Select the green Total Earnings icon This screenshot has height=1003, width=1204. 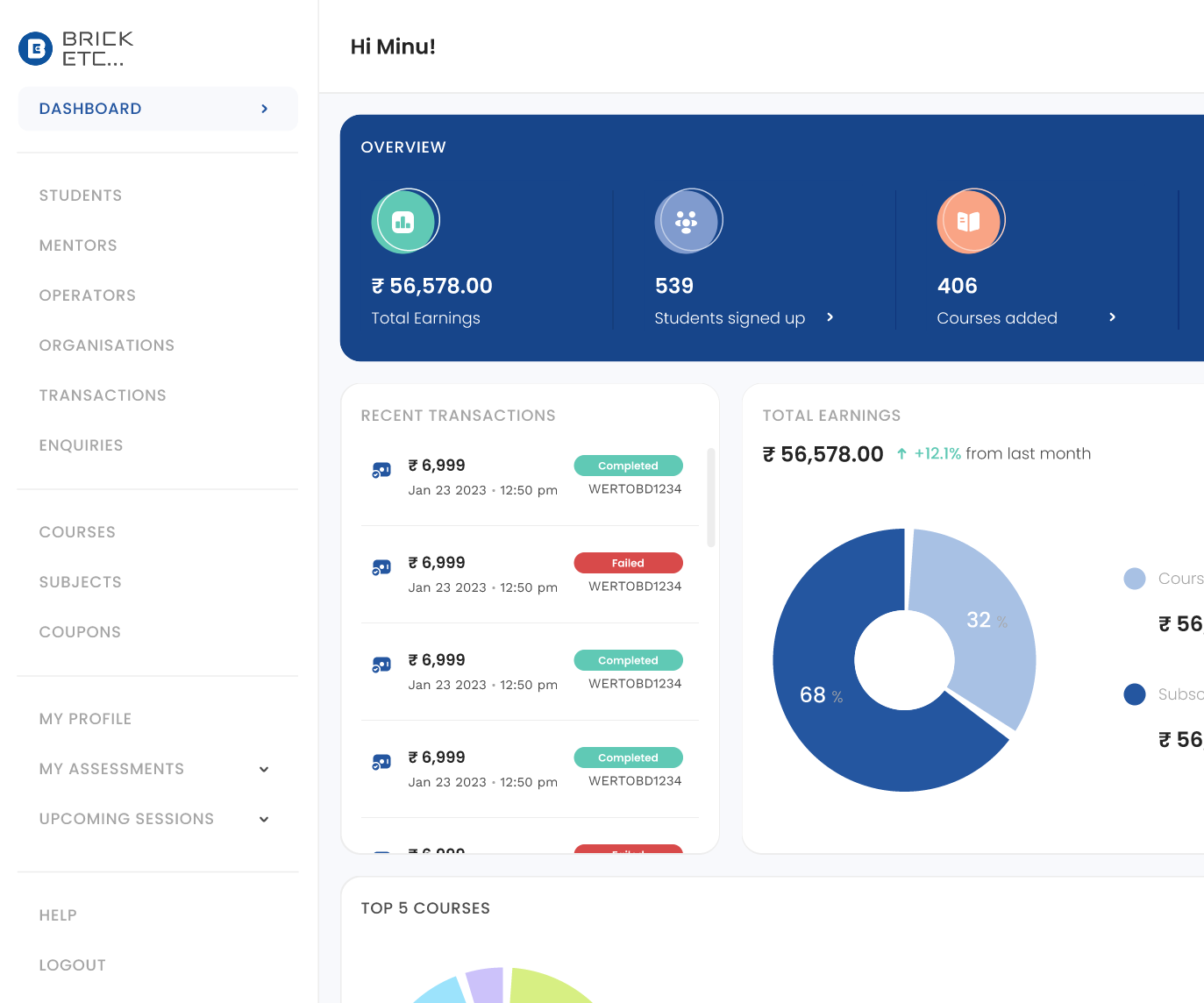[405, 221]
